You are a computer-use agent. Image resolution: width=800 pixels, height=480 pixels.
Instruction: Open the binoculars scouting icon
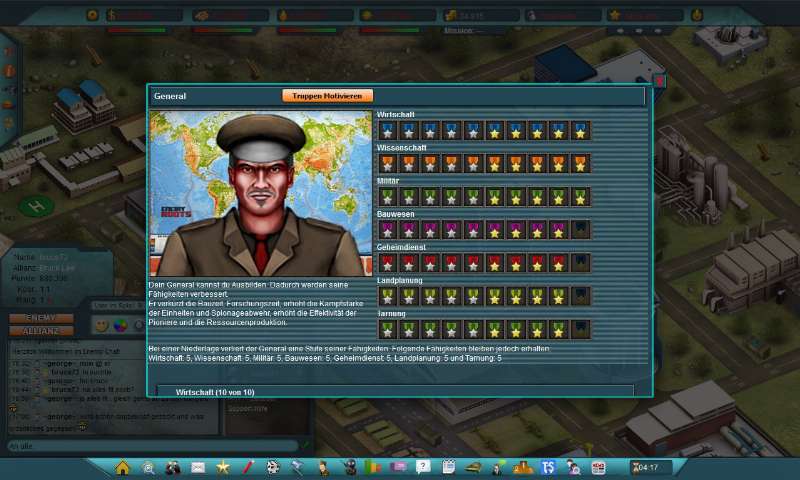tap(173, 467)
